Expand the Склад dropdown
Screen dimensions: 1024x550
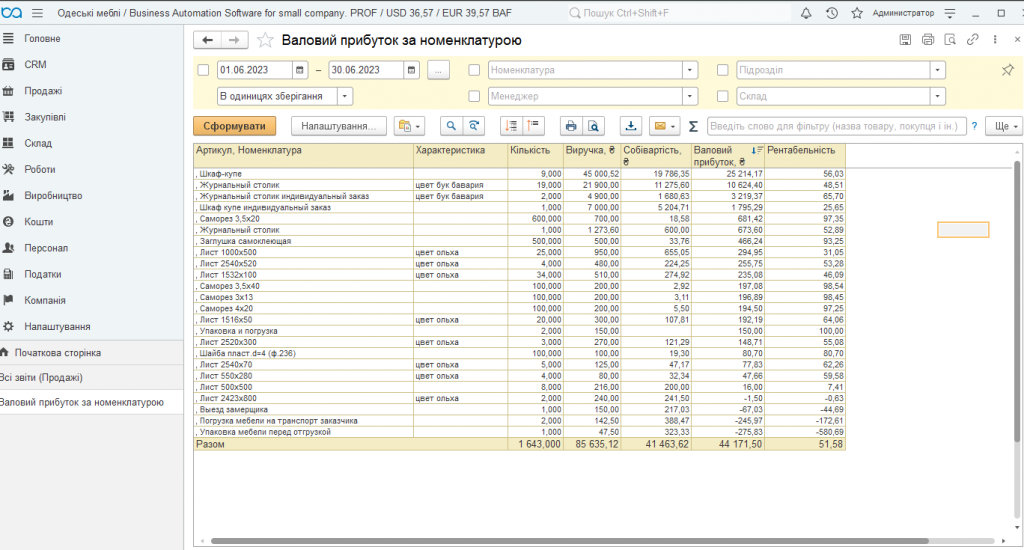(x=938, y=96)
